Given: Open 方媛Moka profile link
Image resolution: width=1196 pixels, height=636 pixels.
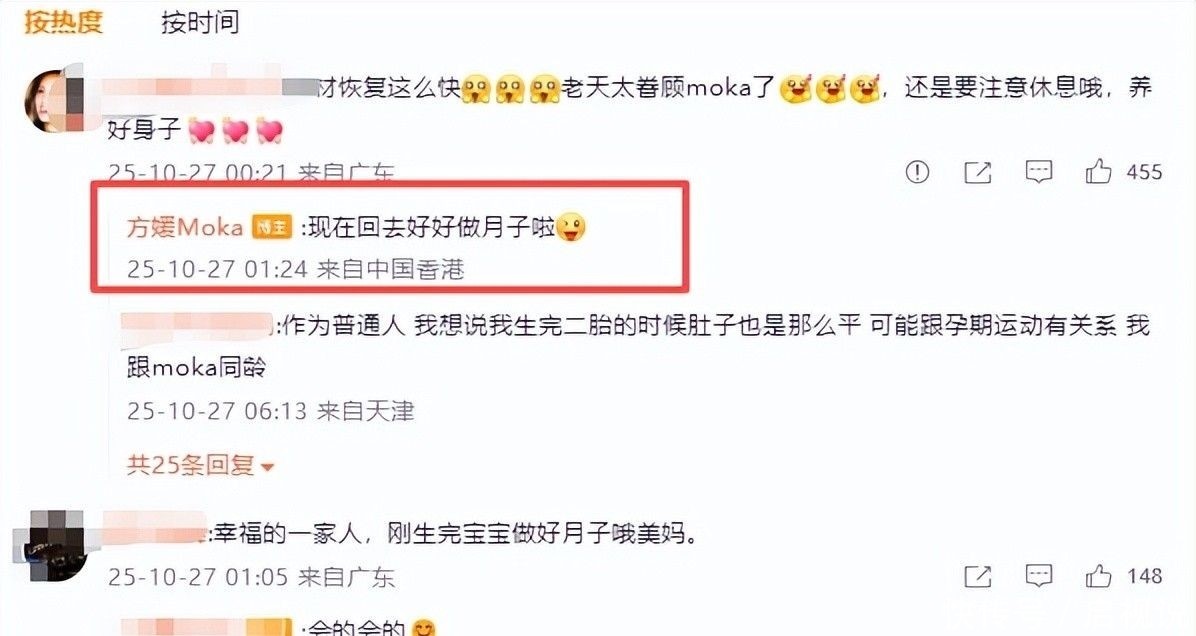Looking at the screenshot, I should (x=185, y=227).
